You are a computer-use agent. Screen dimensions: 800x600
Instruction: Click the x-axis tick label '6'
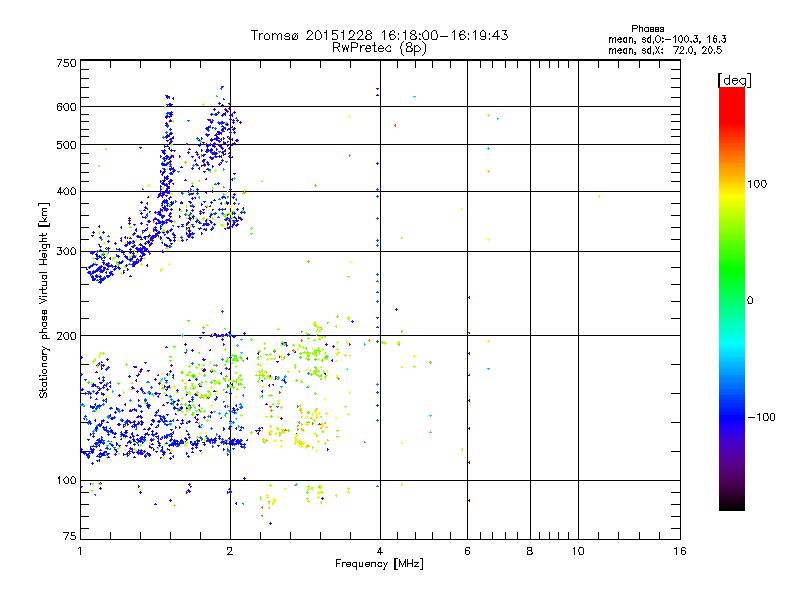[467, 551]
